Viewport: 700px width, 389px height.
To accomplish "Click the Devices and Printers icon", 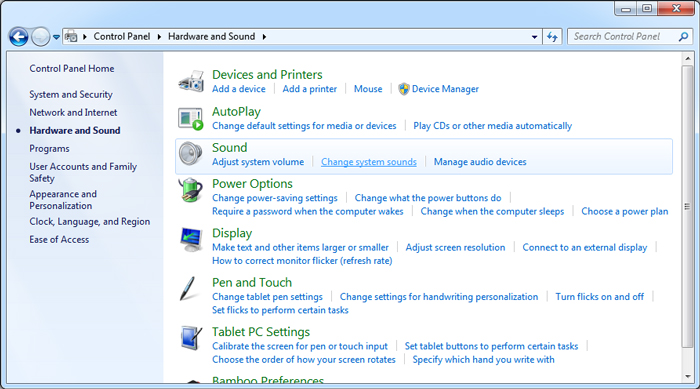I will 192,81.
